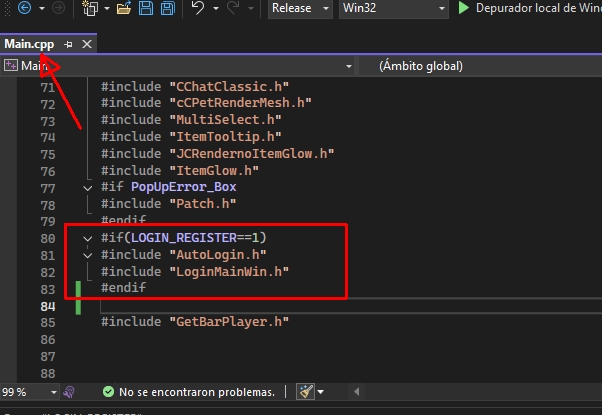The width and height of the screenshot is (602, 415).
Task: Open the Undo history dropdown arrow
Action: point(216,8)
